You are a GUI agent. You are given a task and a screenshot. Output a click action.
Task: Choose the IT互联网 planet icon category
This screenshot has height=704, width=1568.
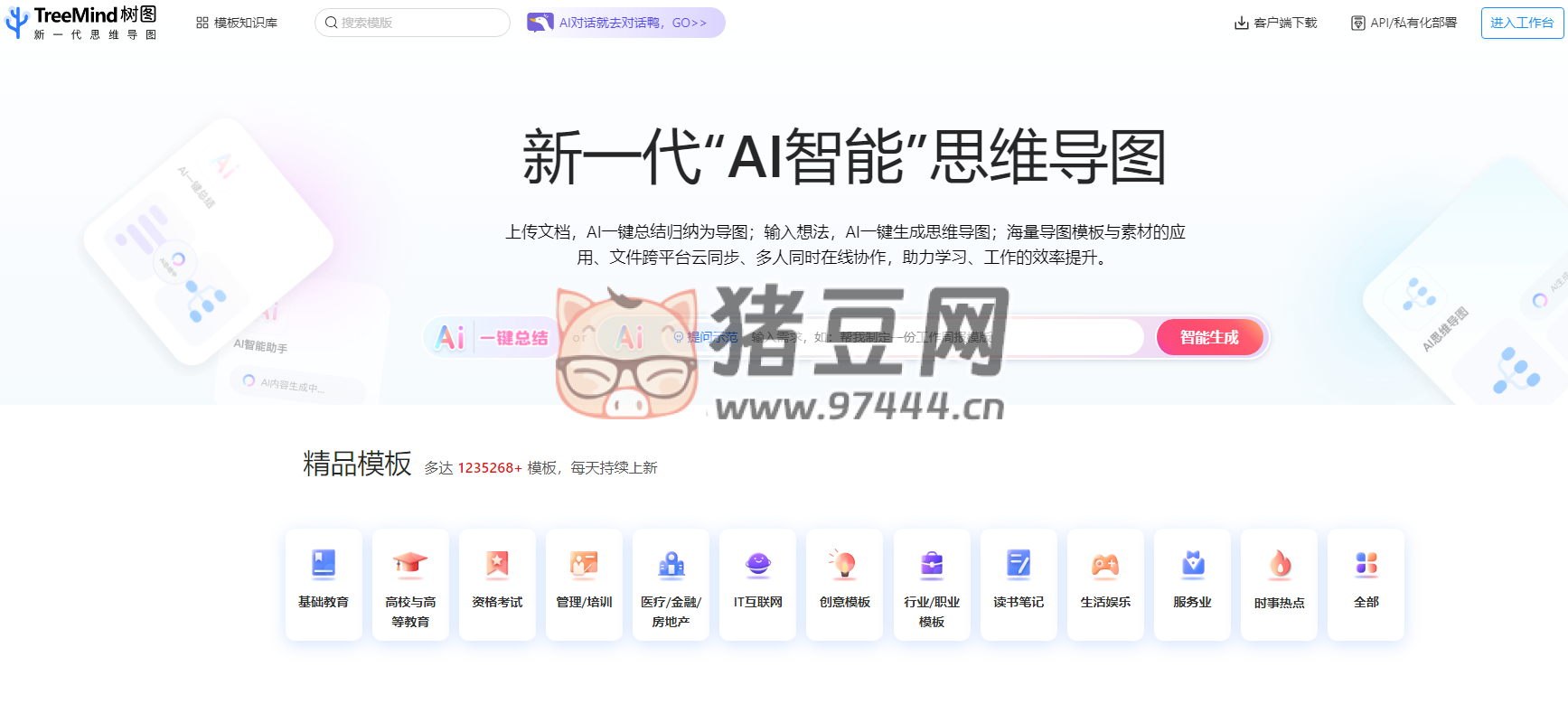757,584
